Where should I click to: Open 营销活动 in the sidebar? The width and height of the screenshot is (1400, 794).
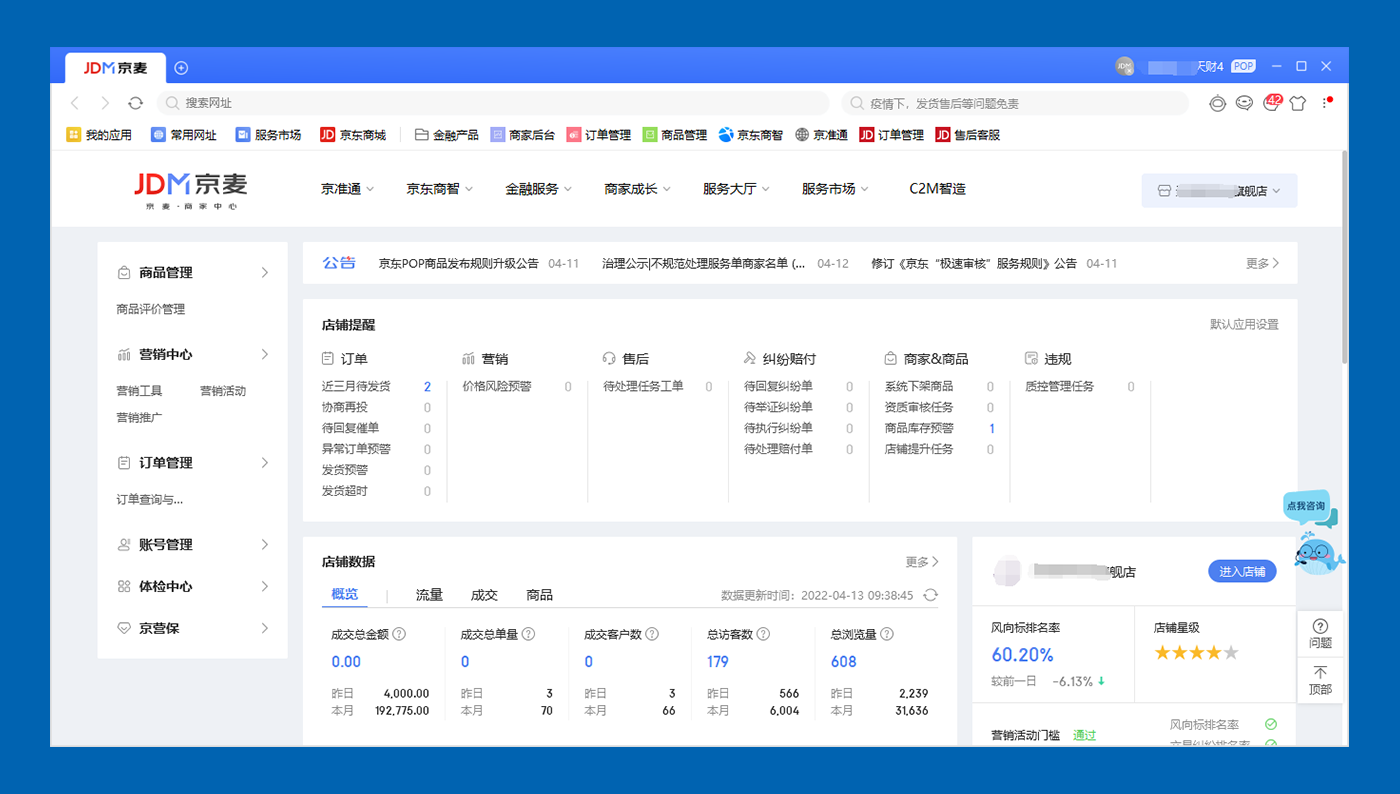[x=223, y=391]
